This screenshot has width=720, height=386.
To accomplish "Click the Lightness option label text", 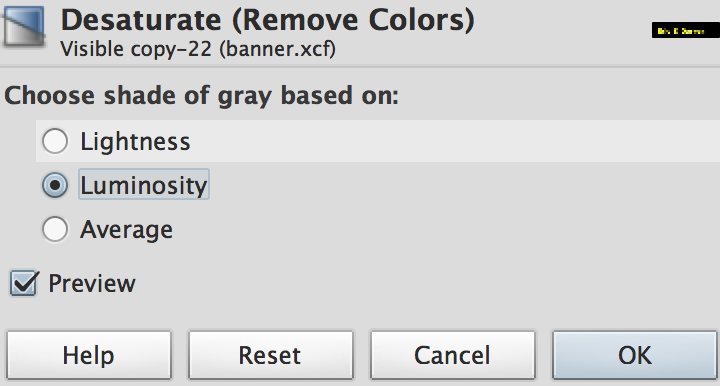I will (x=135, y=141).
